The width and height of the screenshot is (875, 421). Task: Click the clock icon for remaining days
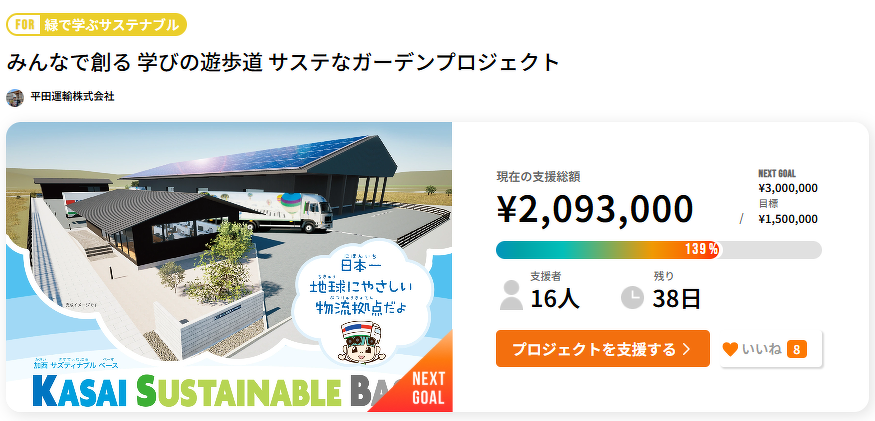(x=632, y=297)
